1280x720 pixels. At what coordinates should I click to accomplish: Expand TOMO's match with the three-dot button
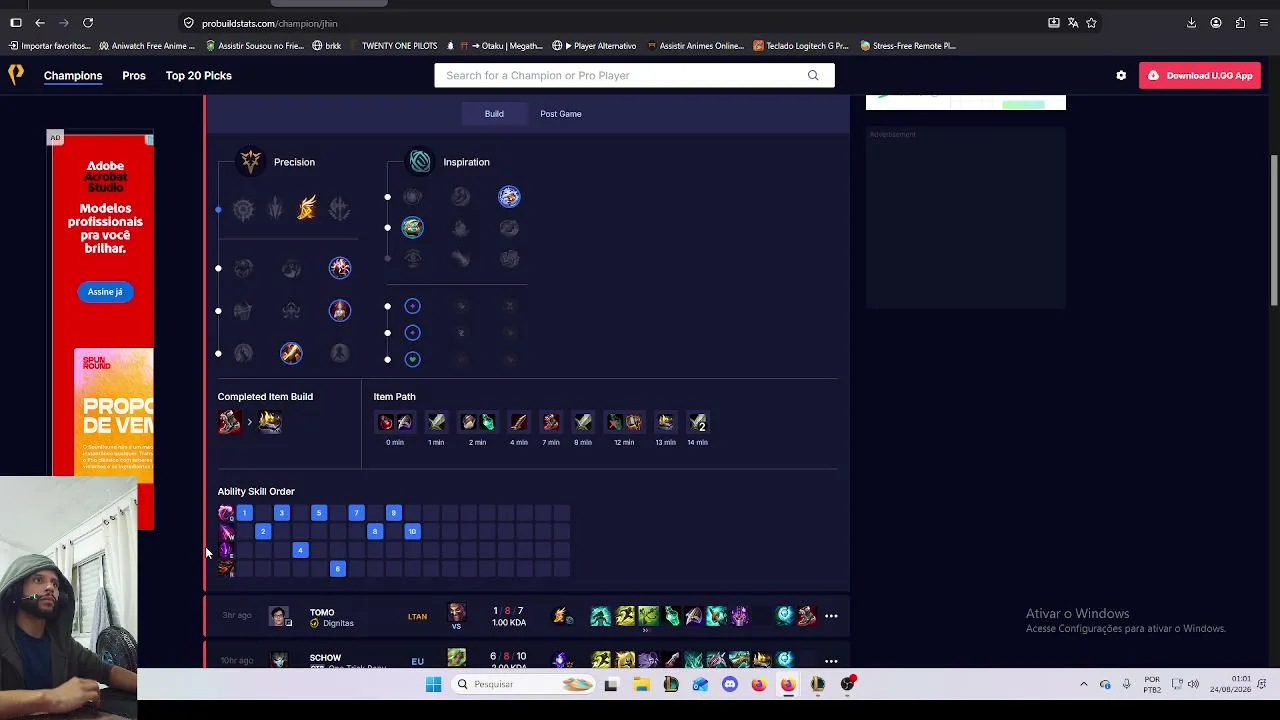(x=831, y=616)
